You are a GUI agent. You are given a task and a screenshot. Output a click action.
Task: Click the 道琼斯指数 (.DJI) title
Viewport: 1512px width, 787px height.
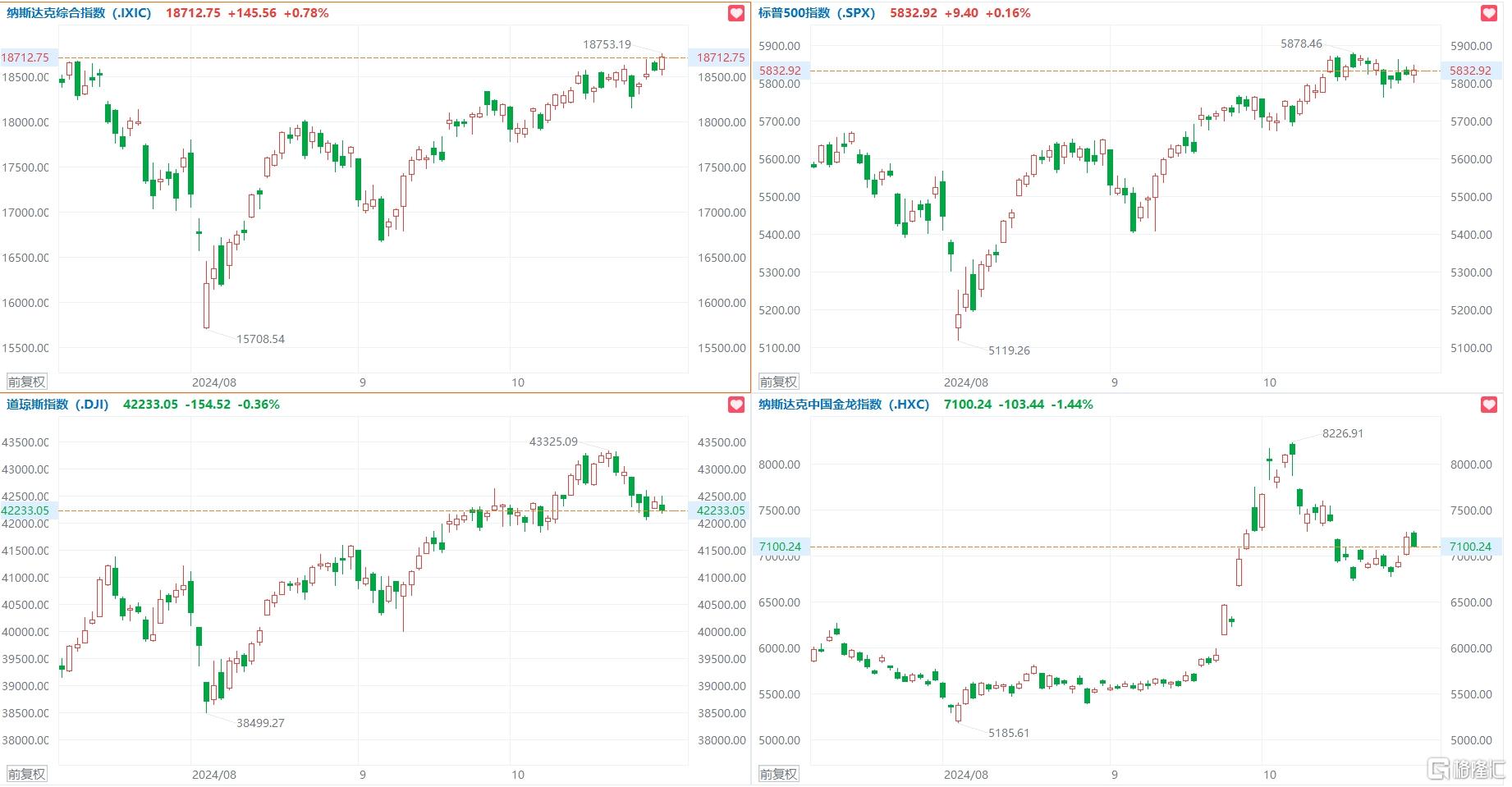[x=57, y=405]
